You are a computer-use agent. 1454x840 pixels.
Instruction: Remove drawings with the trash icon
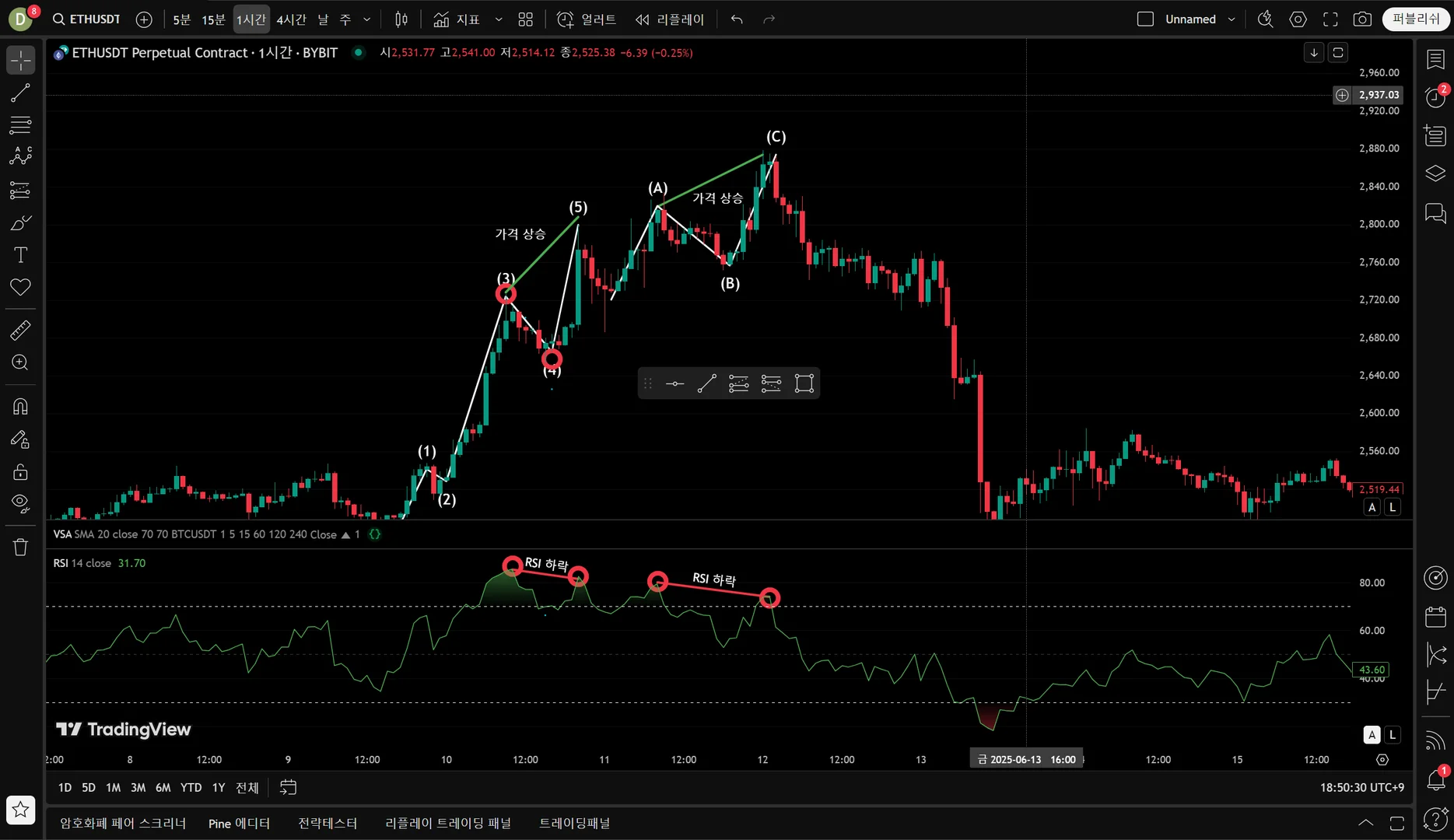point(21,547)
